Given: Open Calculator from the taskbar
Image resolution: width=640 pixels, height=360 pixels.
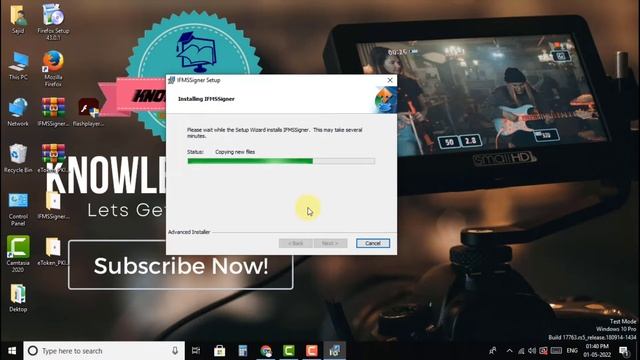Looking at the screenshot, I should [243, 351].
